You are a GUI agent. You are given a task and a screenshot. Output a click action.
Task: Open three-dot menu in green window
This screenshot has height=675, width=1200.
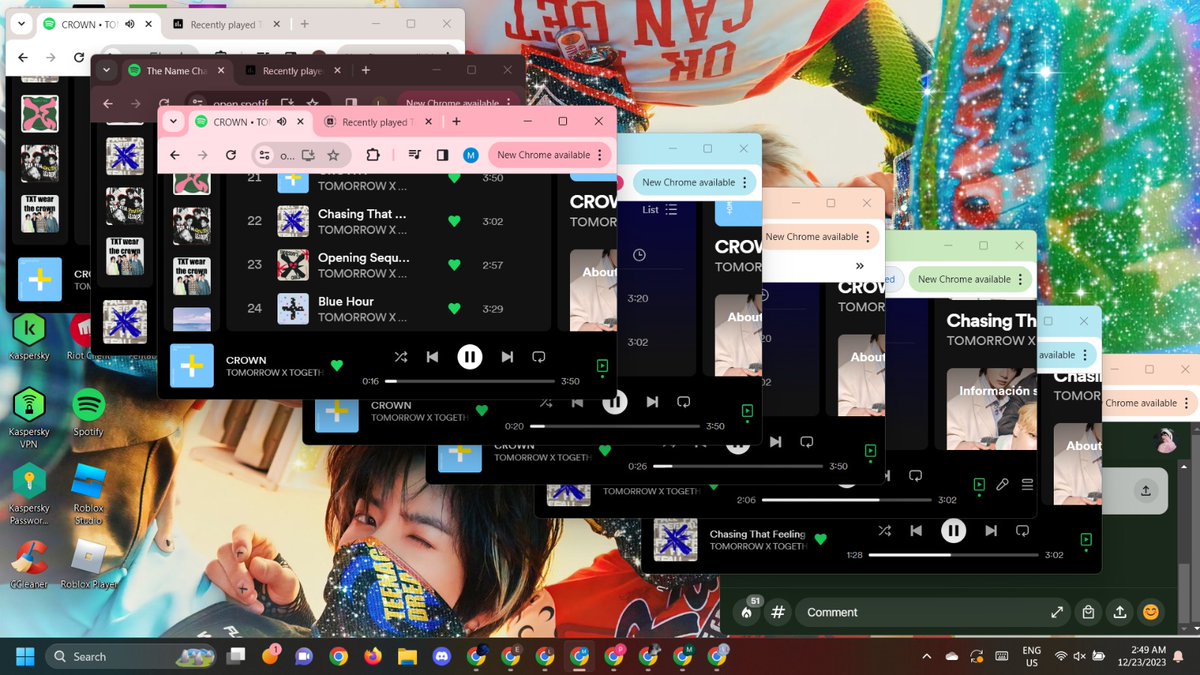1021,279
